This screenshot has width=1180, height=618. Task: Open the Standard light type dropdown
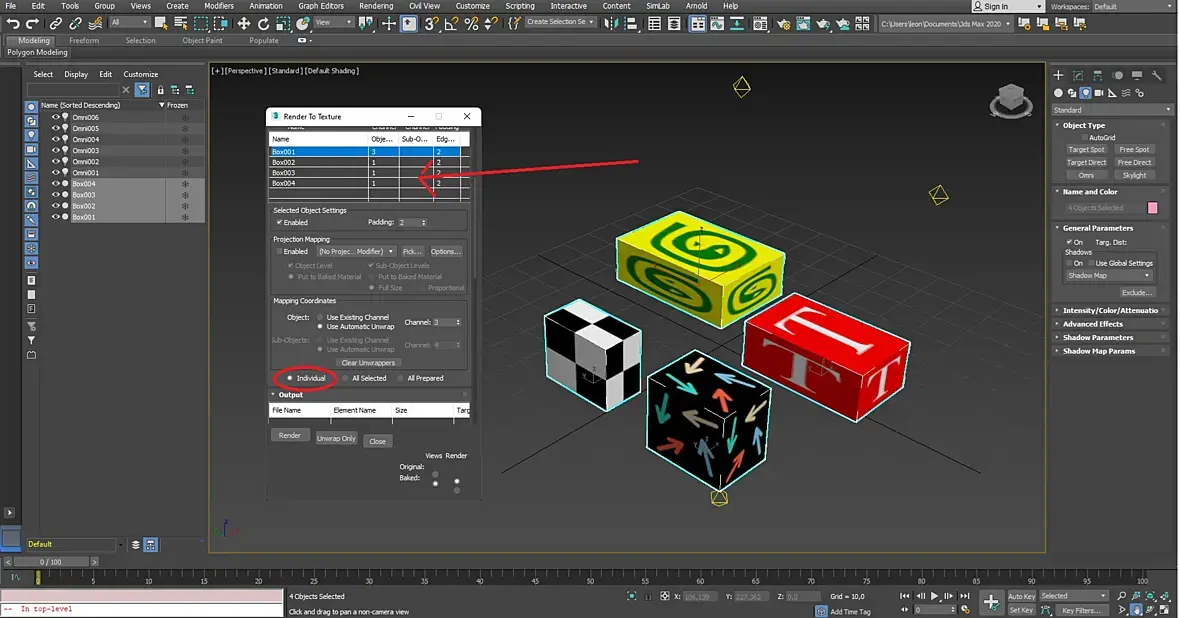click(1112, 110)
